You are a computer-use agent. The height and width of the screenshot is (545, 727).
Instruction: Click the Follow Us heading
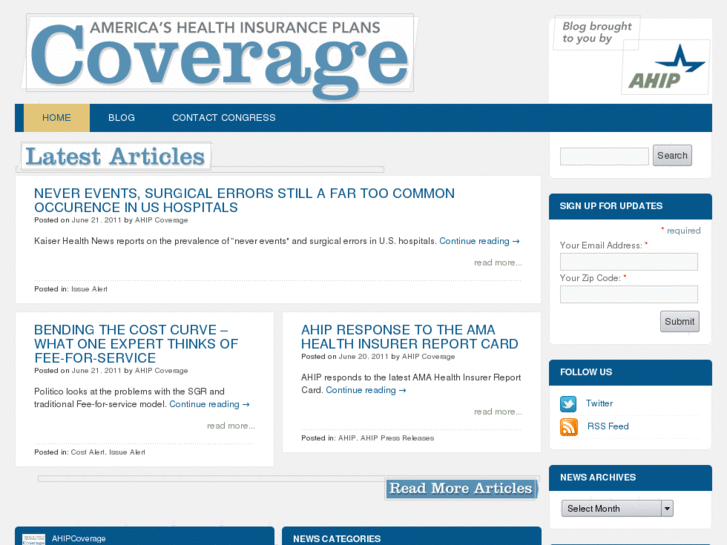click(x=586, y=372)
